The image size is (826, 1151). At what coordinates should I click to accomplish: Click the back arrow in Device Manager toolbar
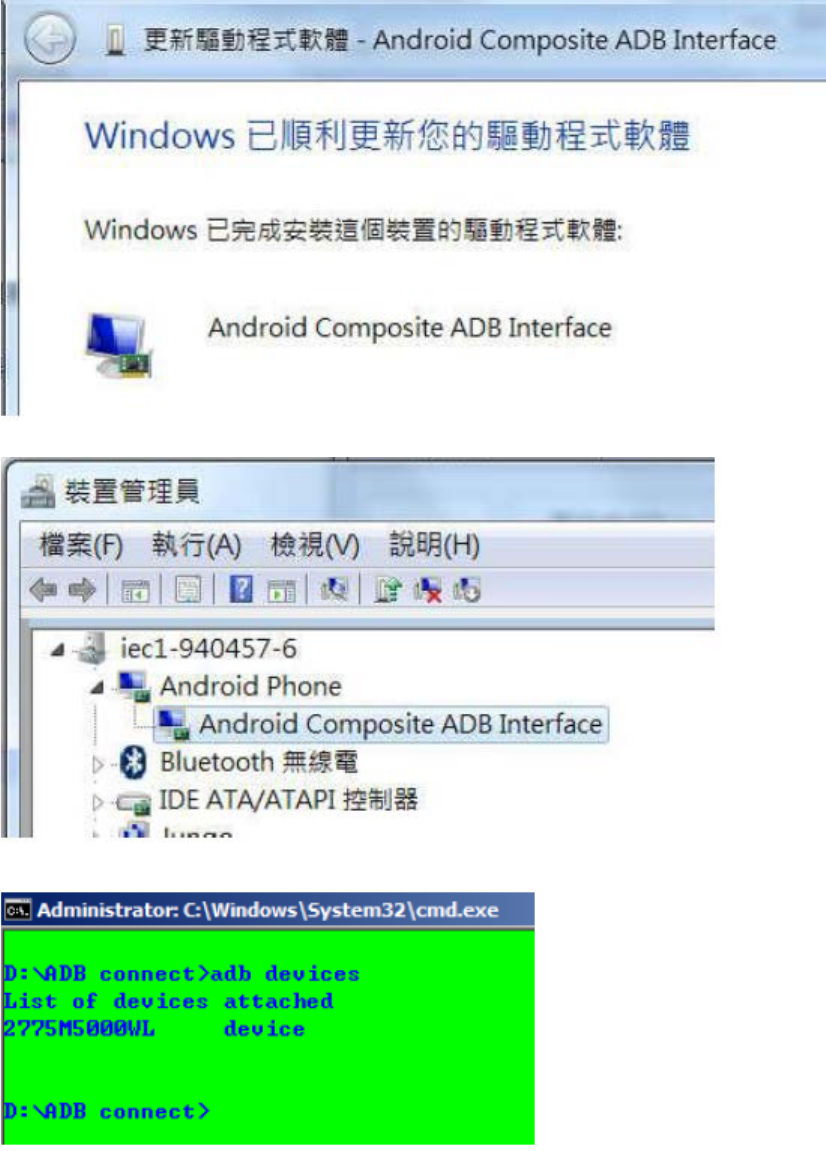pyautogui.click(x=43, y=589)
